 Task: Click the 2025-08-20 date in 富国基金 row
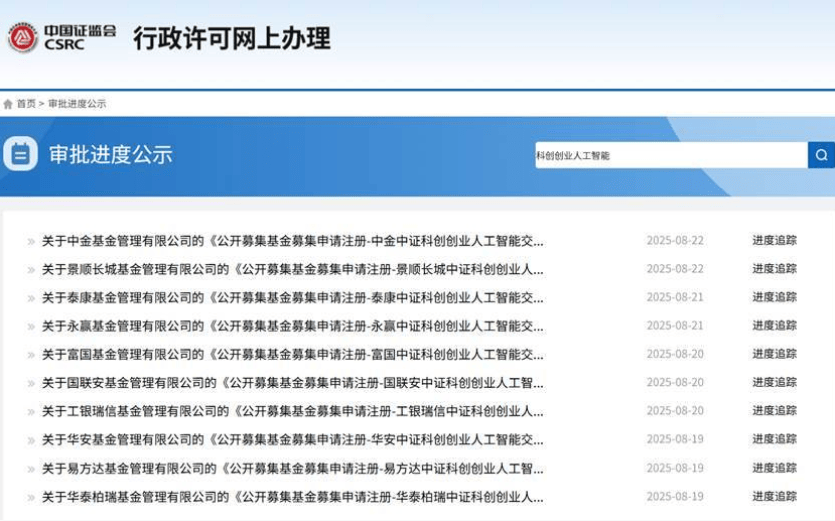[675, 354]
